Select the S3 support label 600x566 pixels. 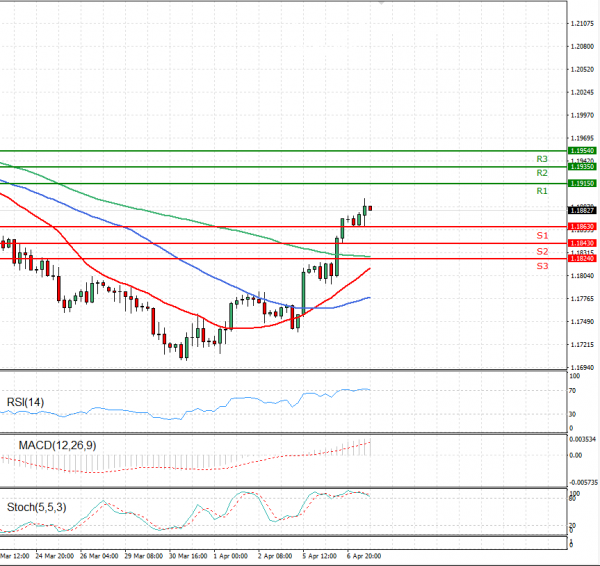(541, 266)
